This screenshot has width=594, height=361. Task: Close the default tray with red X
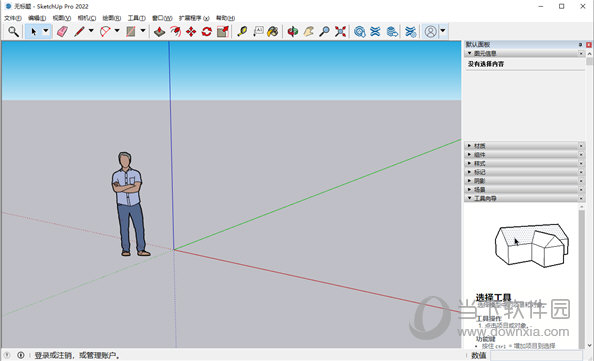pyautogui.click(x=589, y=45)
